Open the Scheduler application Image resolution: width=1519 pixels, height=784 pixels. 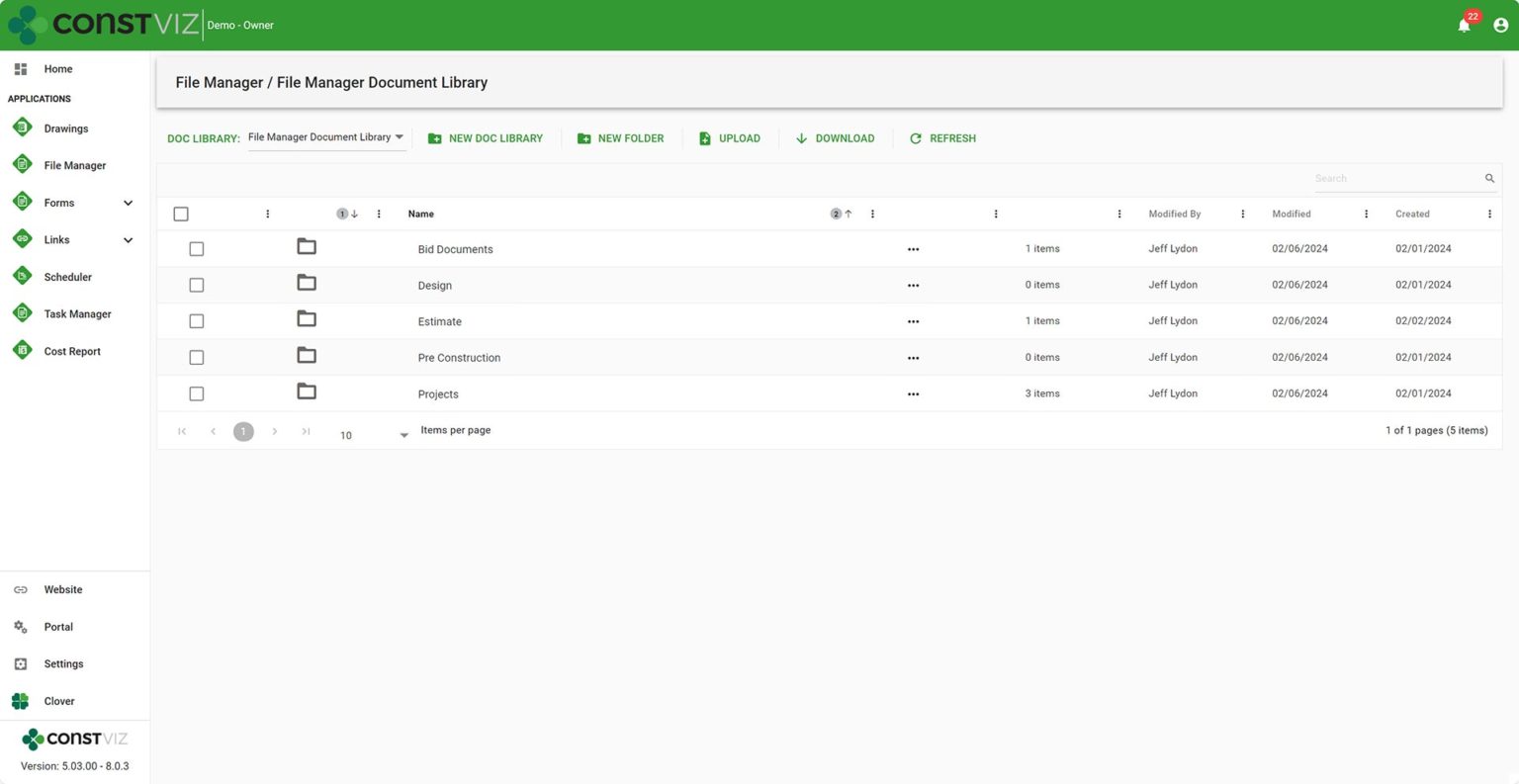(x=67, y=277)
